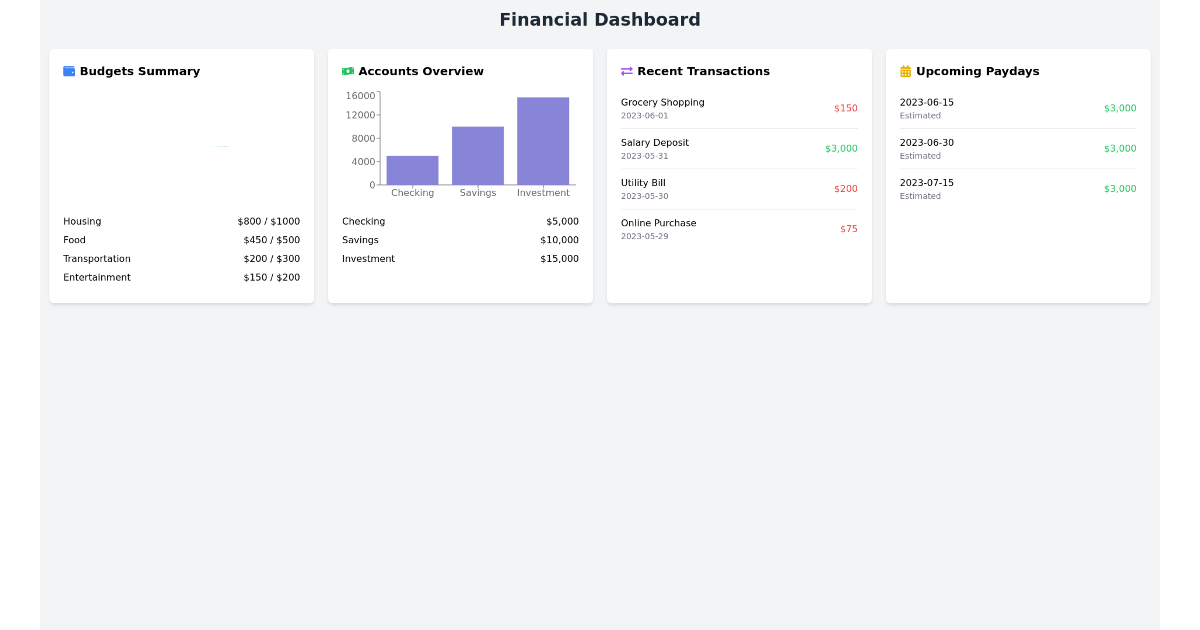The height and width of the screenshot is (630, 1200).
Task: Select the 2023-07-15 payday entry
Action: (1017, 188)
